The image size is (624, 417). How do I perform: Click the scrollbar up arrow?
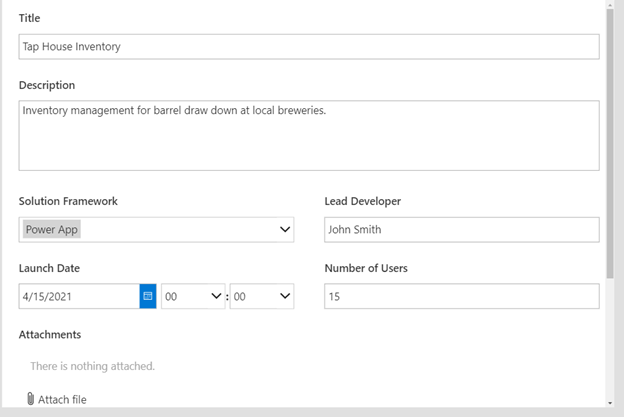pos(610,5)
